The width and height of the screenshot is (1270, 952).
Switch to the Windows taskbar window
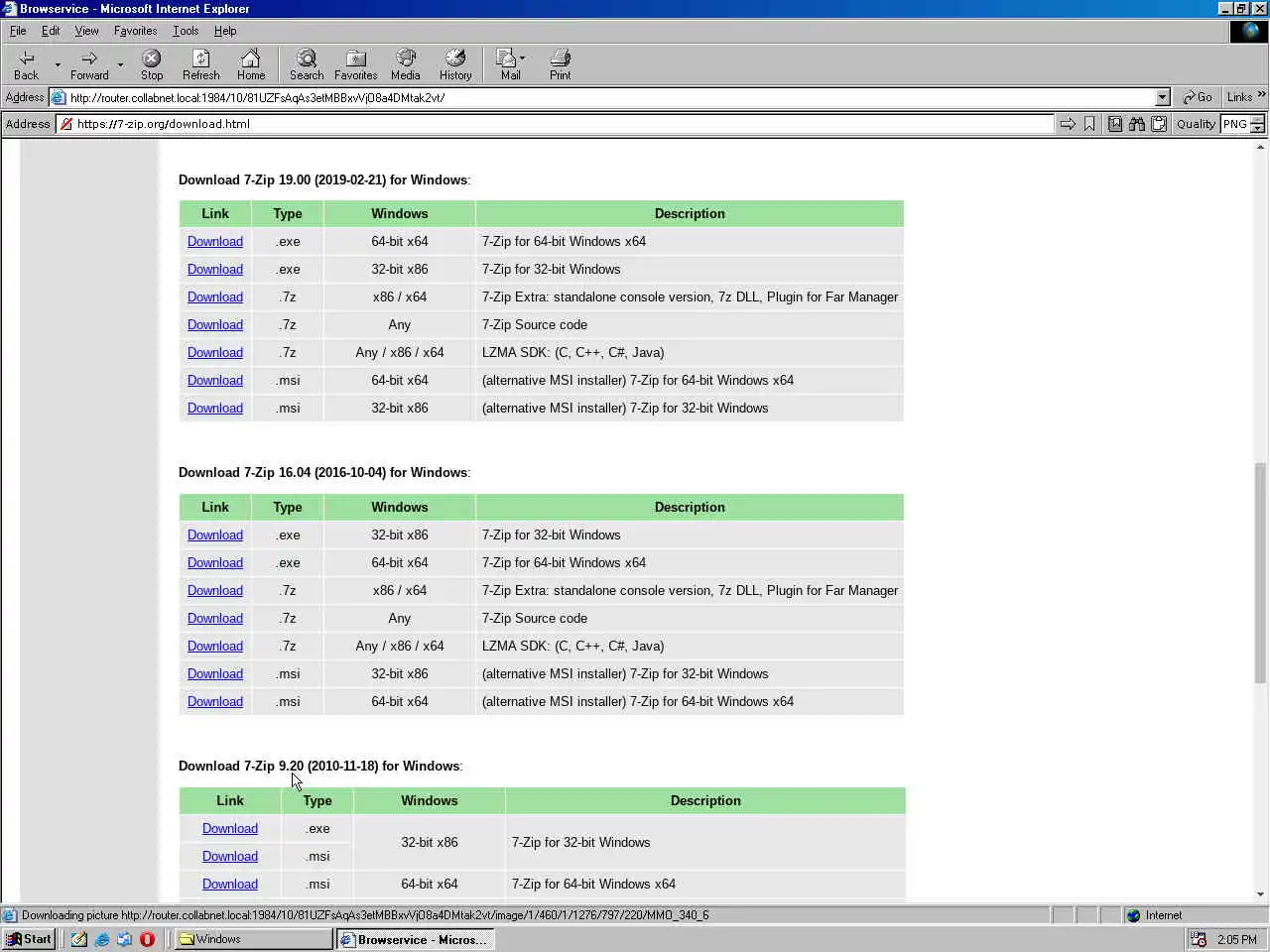pos(254,939)
